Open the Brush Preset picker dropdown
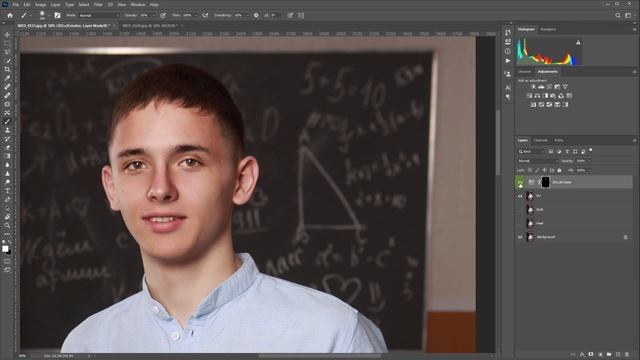 click(49, 15)
